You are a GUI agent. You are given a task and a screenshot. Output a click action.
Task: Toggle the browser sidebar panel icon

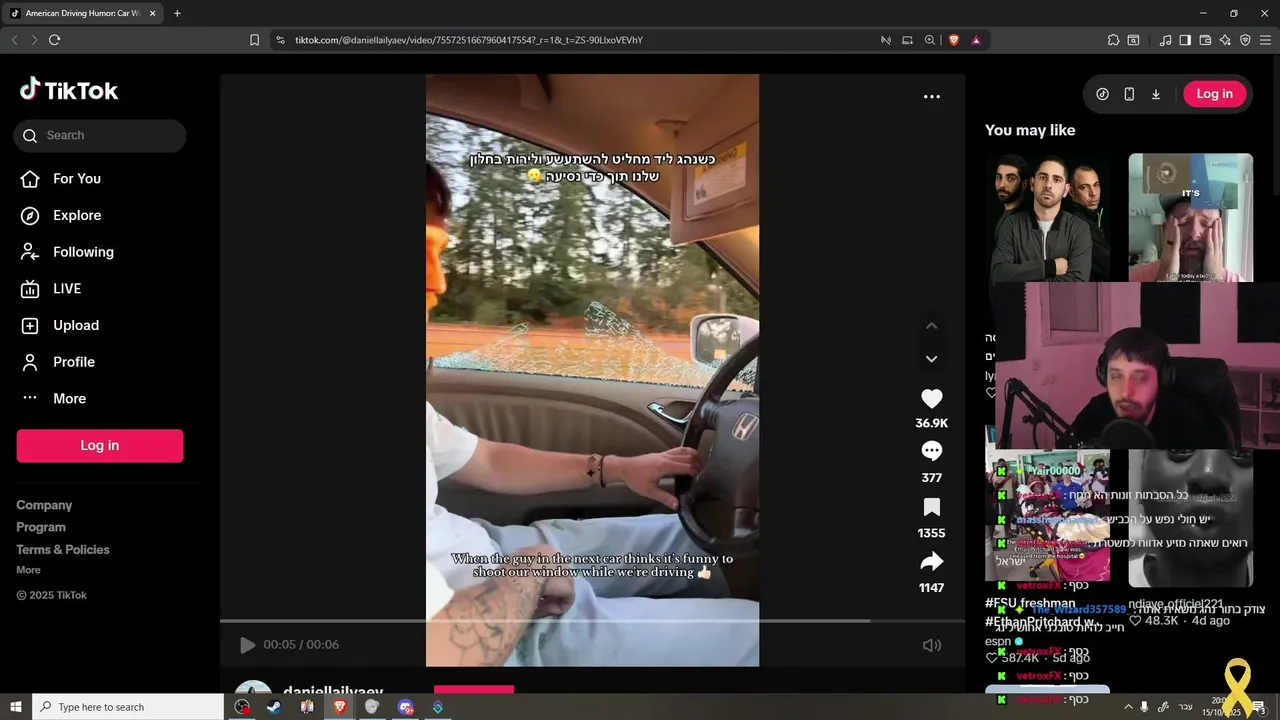(x=1185, y=40)
